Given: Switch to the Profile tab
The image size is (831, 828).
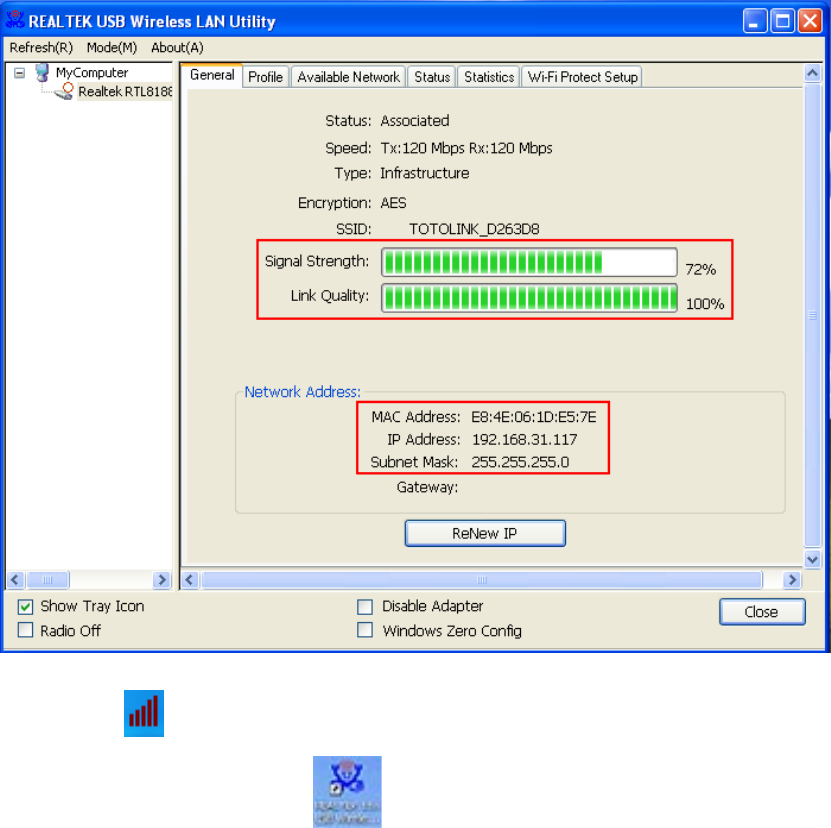Looking at the screenshot, I should [x=266, y=77].
